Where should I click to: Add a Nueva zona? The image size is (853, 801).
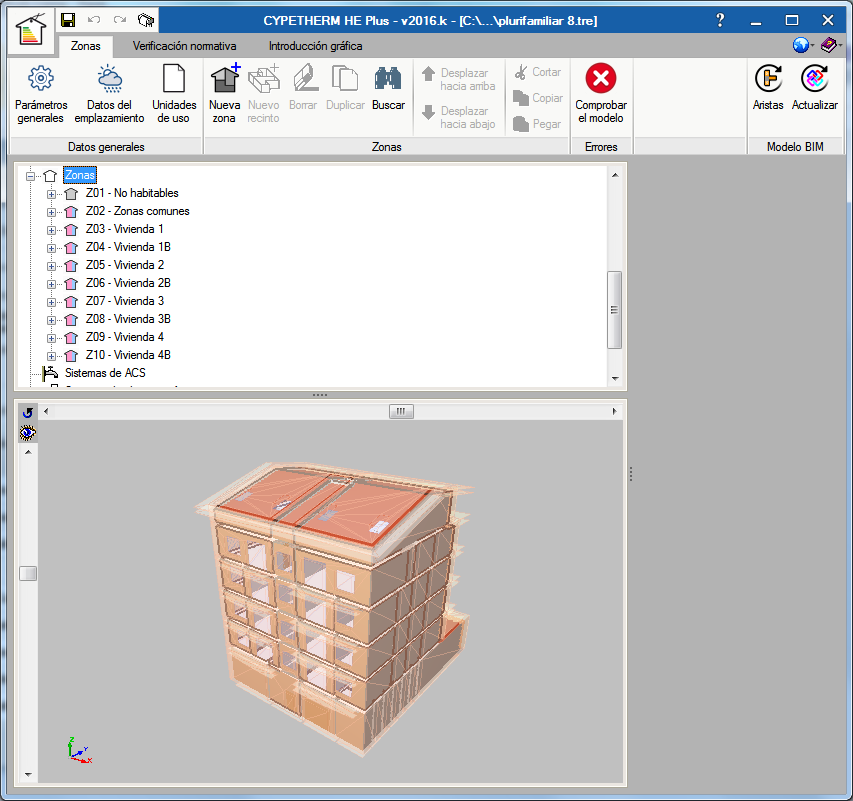[x=224, y=95]
